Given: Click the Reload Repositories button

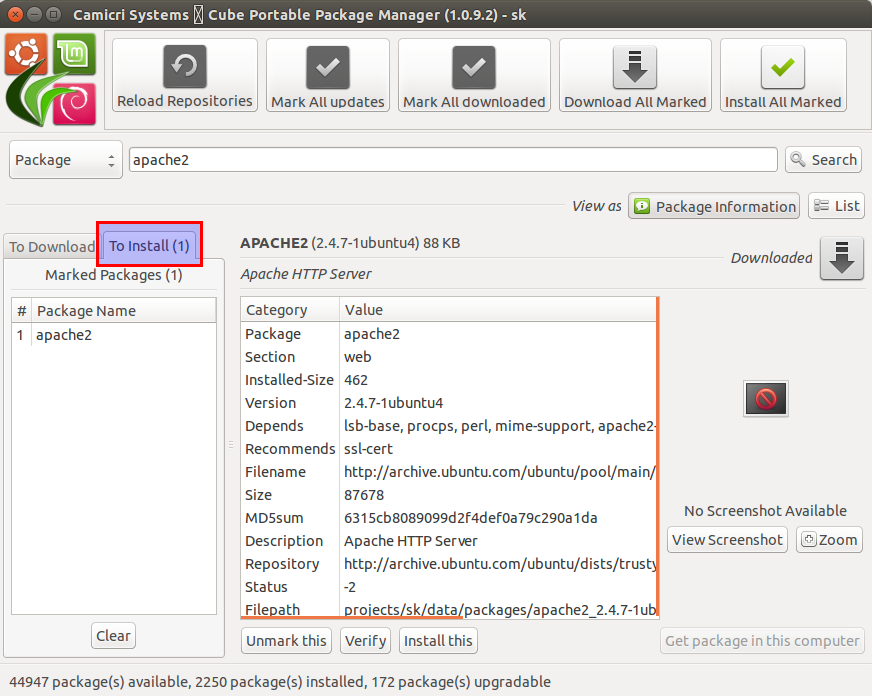Looking at the screenshot, I should point(185,75).
